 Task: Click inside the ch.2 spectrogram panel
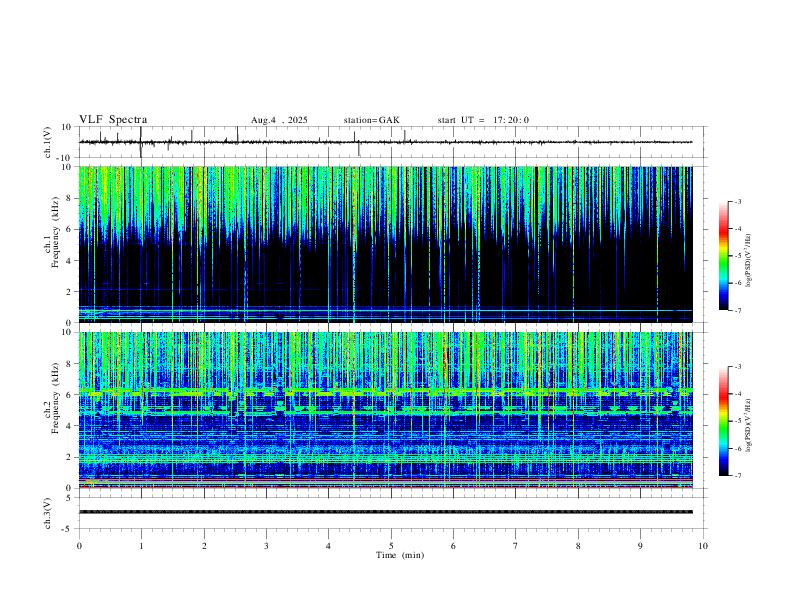(x=385, y=410)
